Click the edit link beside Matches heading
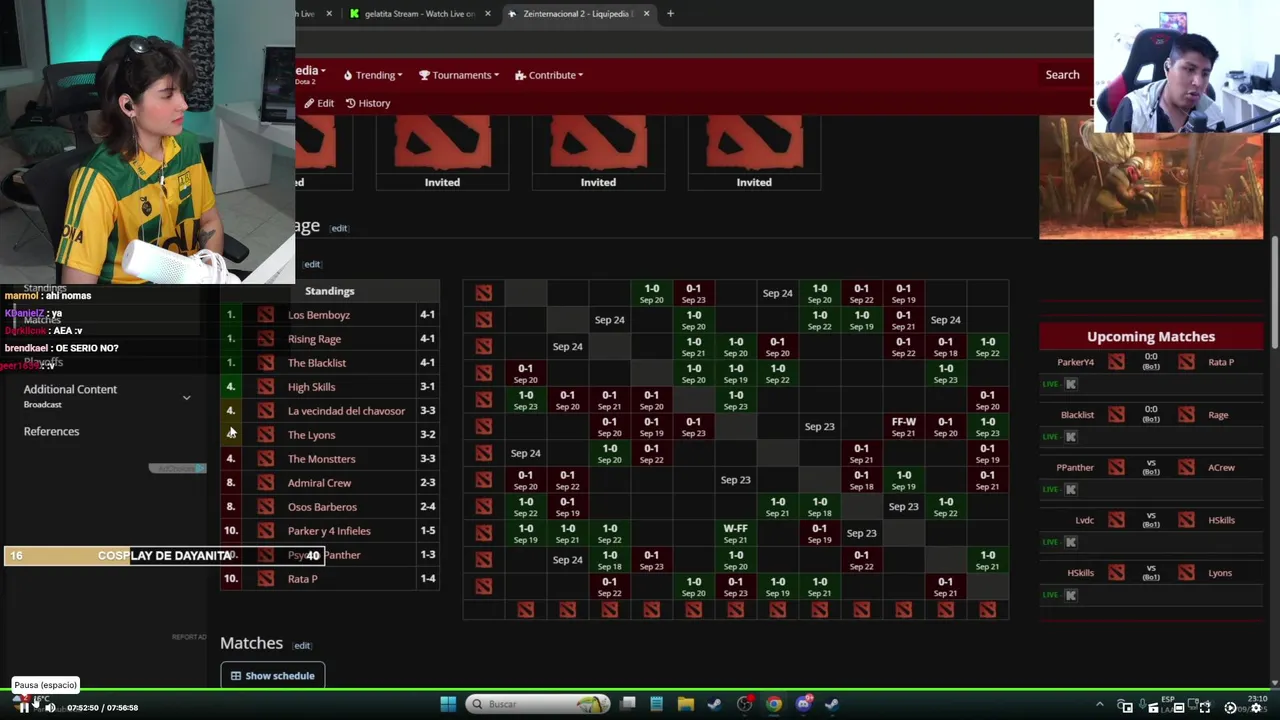1280x720 pixels. tap(302, 646)
